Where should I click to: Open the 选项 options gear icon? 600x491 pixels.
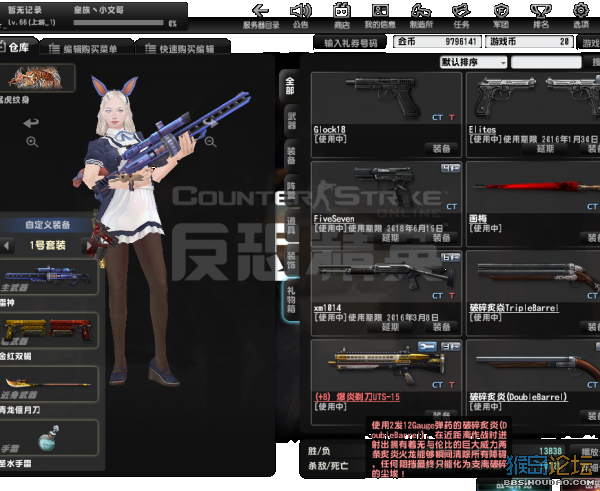tap(581, 10)
